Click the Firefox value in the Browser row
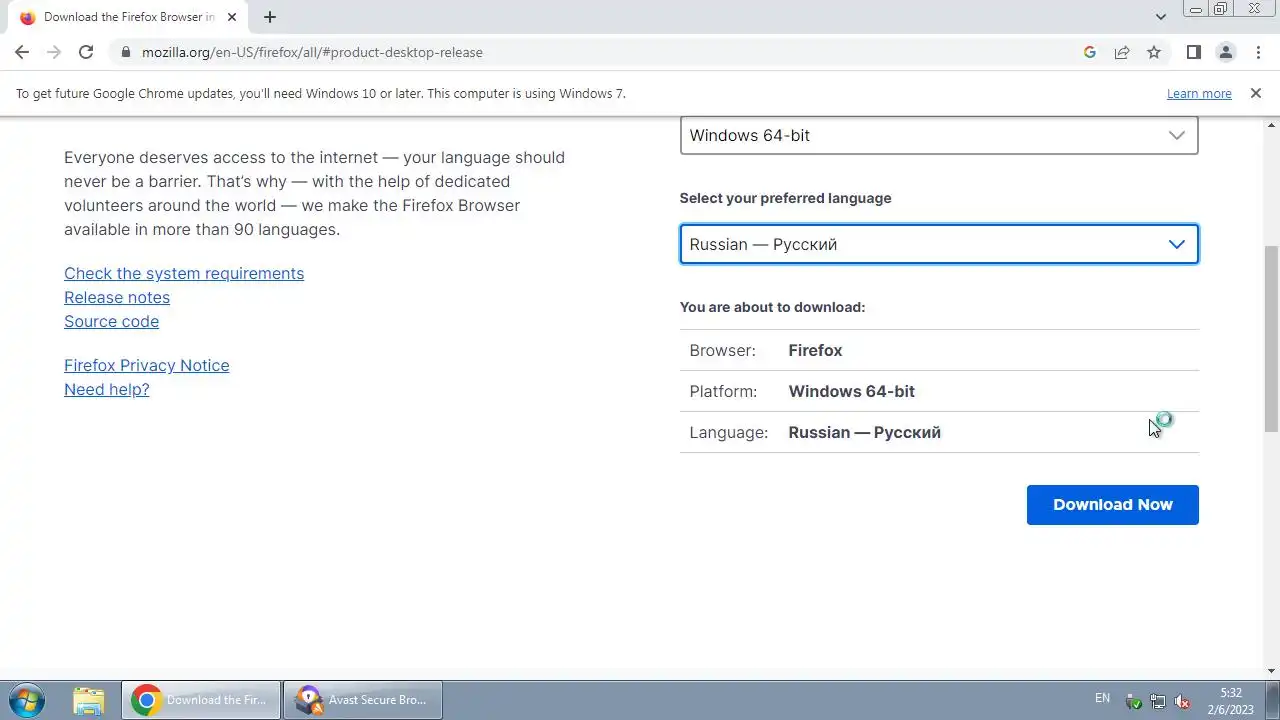The height and width of the screenshot is (720, 1280). click(815, 350)
